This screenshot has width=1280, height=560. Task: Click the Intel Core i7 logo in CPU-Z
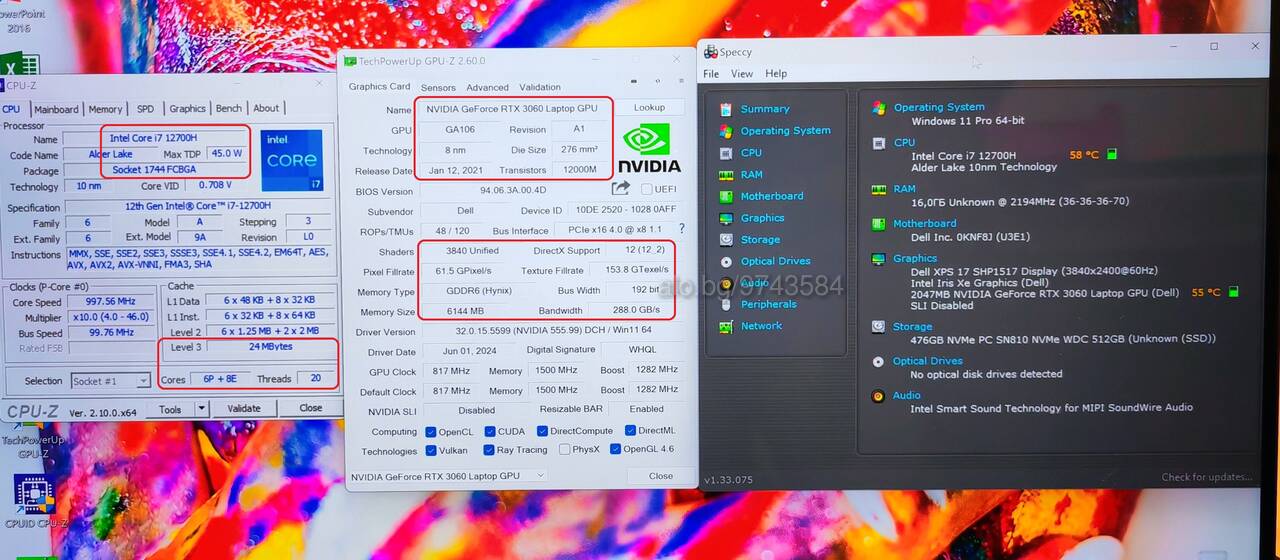tap(291, 160)
